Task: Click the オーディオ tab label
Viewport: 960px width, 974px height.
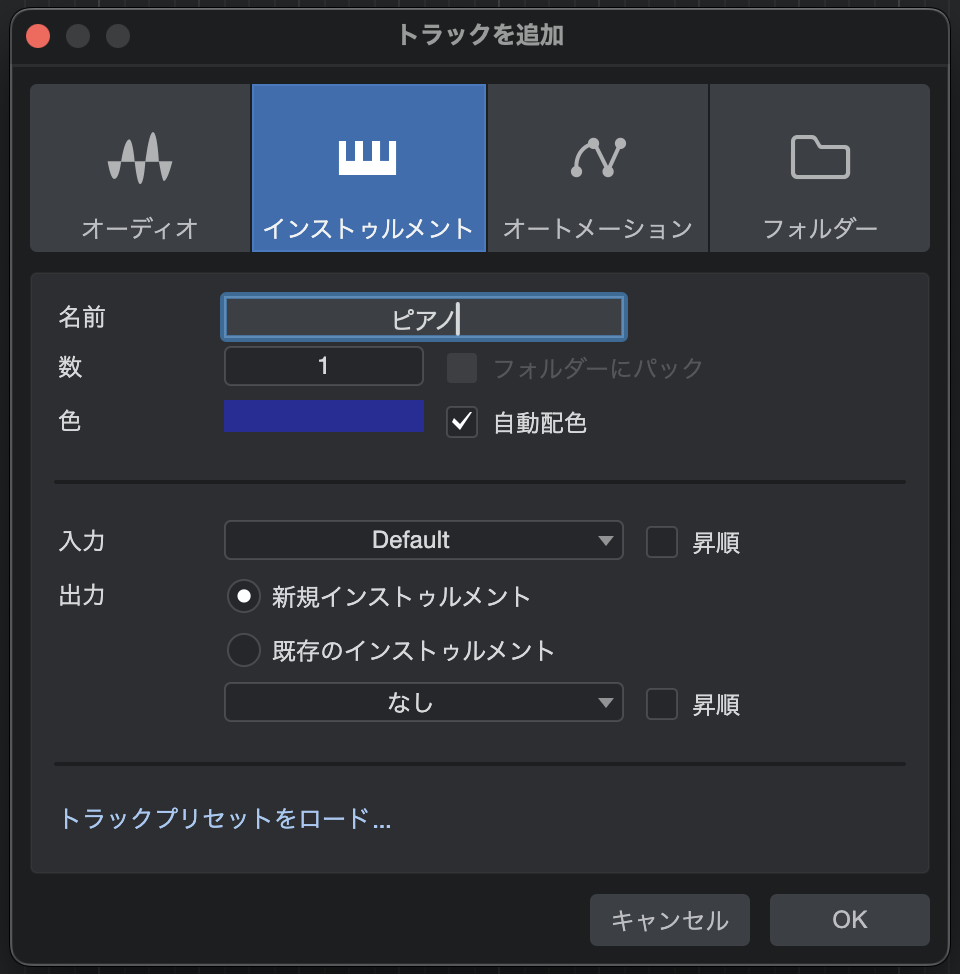Action: (140, 229)
